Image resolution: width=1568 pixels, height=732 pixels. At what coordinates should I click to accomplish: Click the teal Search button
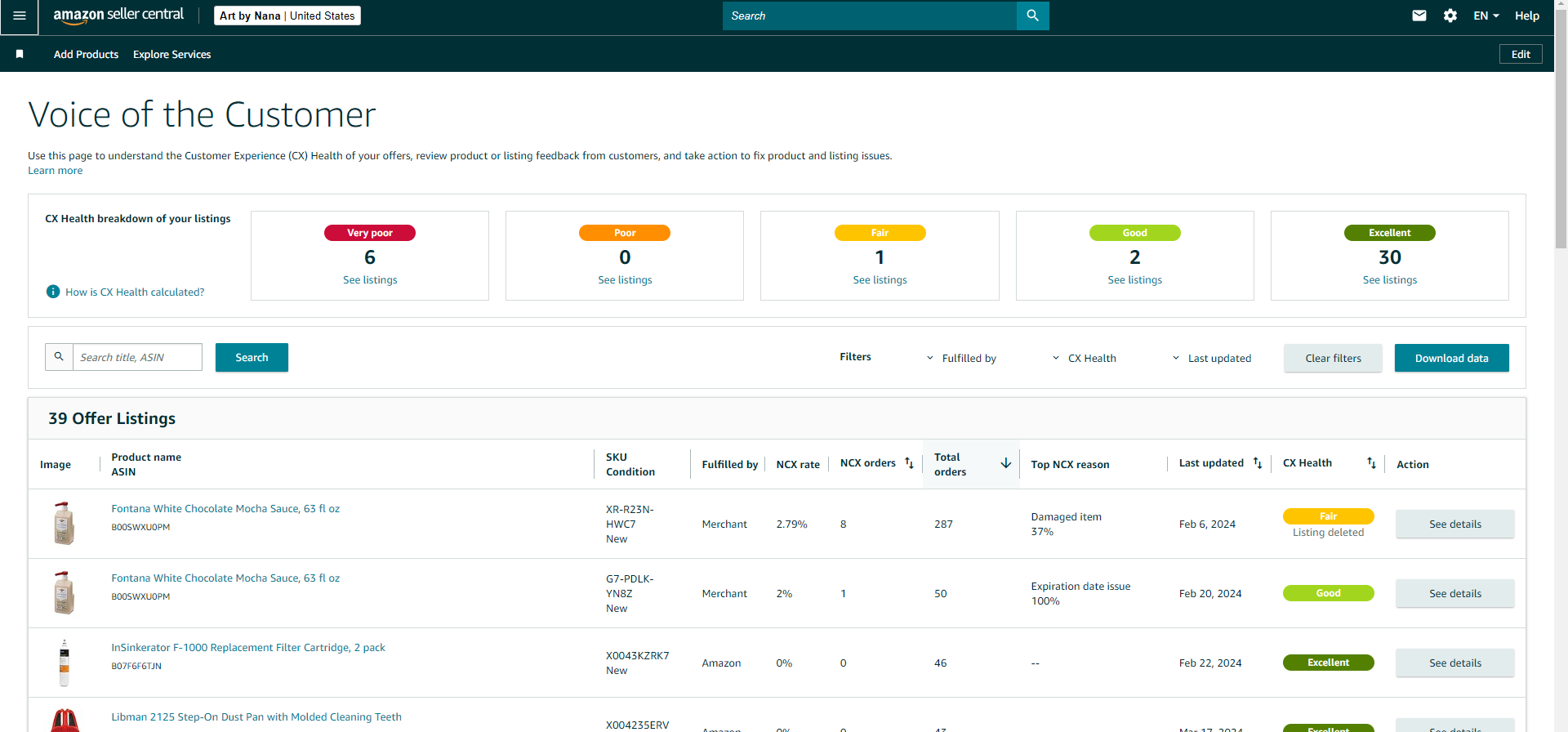pos(252,357)
